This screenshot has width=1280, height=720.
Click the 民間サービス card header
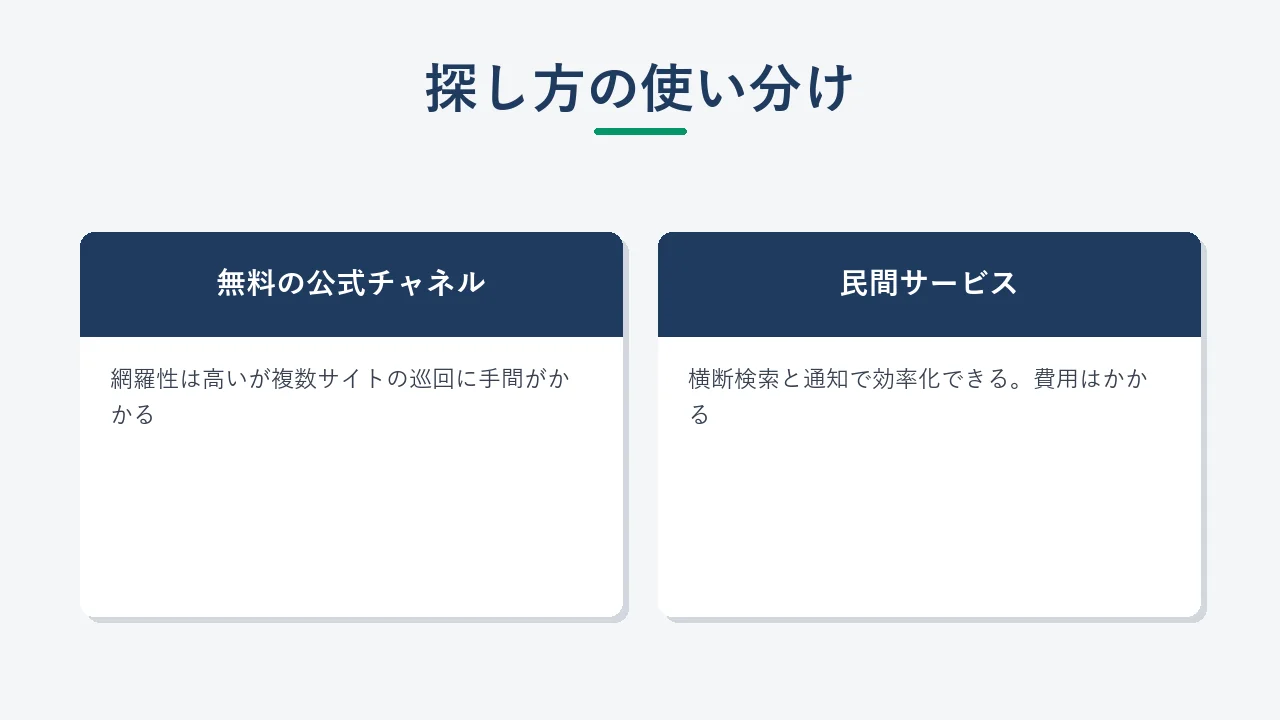[929, 284]
